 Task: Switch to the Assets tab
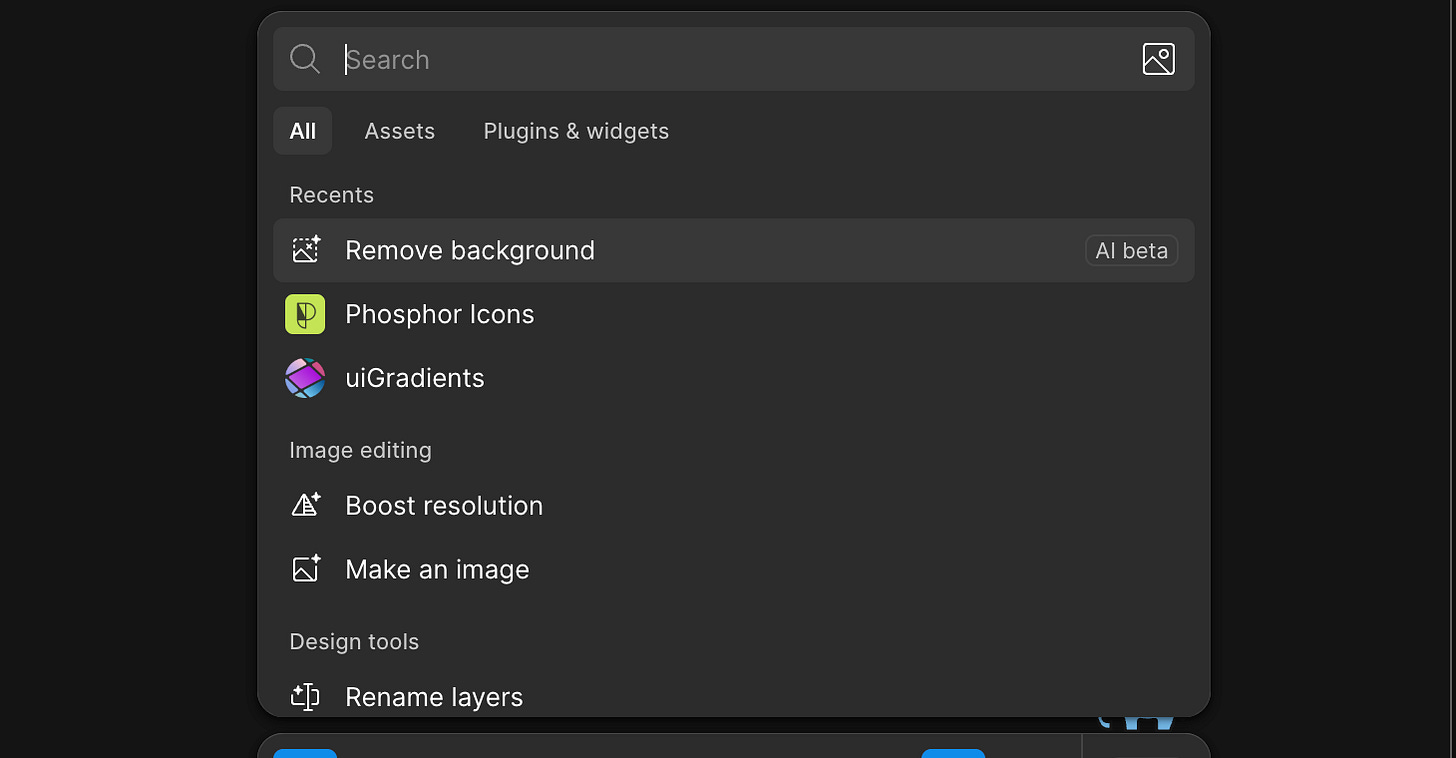tap(400, 131)
